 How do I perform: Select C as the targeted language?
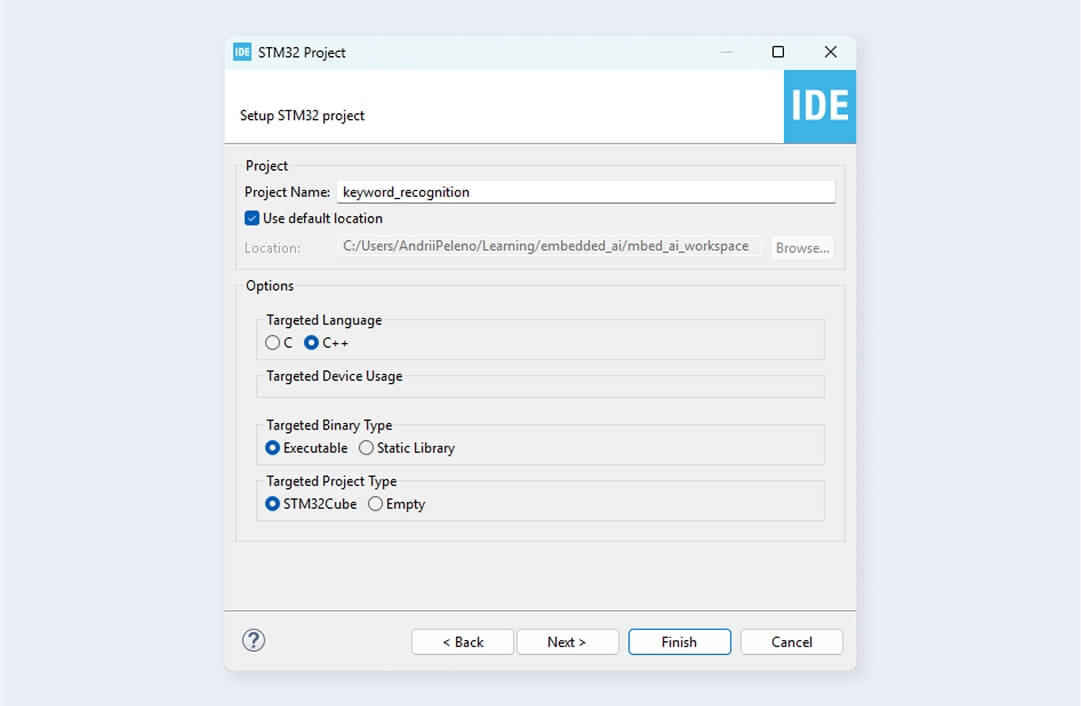point(273,343)
